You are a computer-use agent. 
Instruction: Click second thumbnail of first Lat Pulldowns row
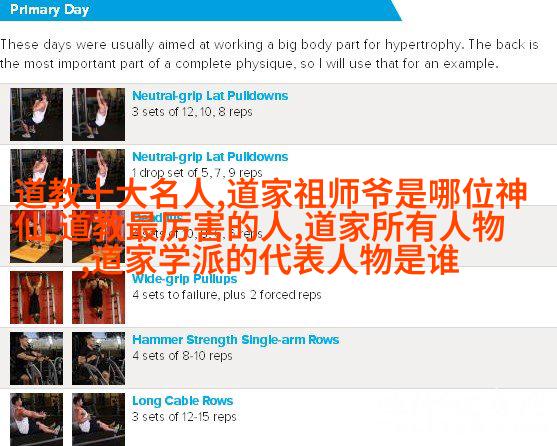98,114
